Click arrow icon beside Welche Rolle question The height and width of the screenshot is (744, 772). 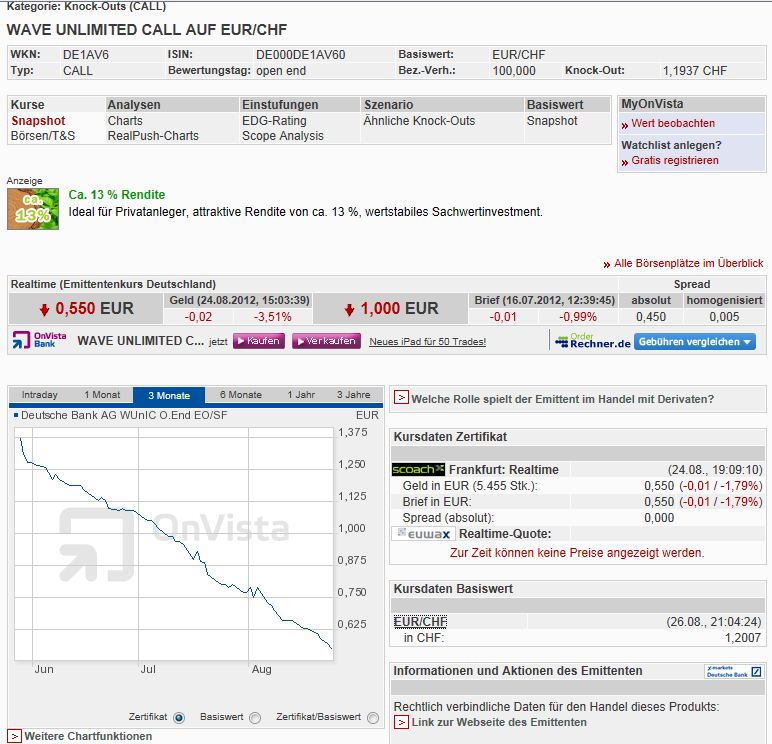click(x=401, y=398)
